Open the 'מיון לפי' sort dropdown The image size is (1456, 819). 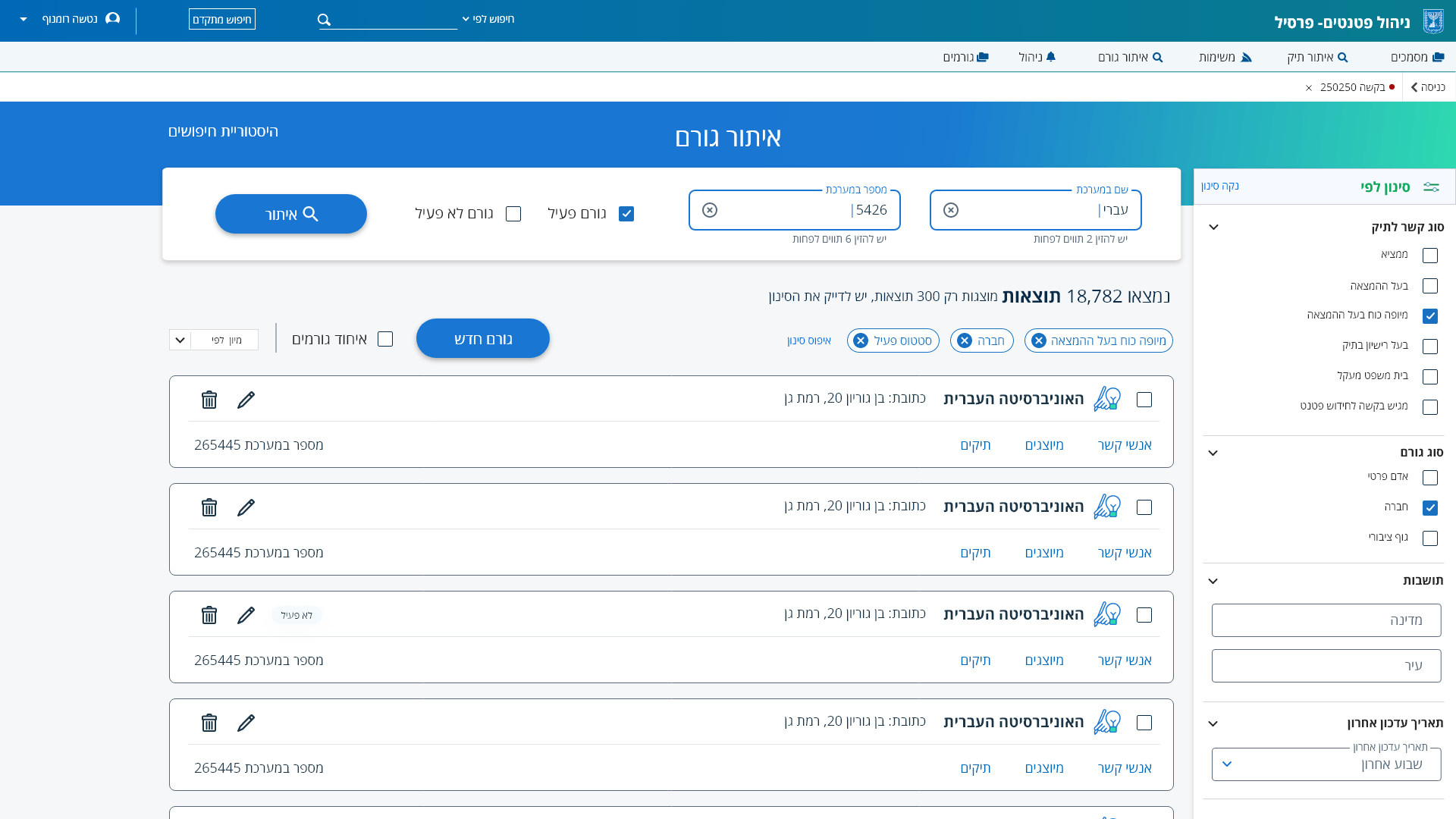pos(214,340)
